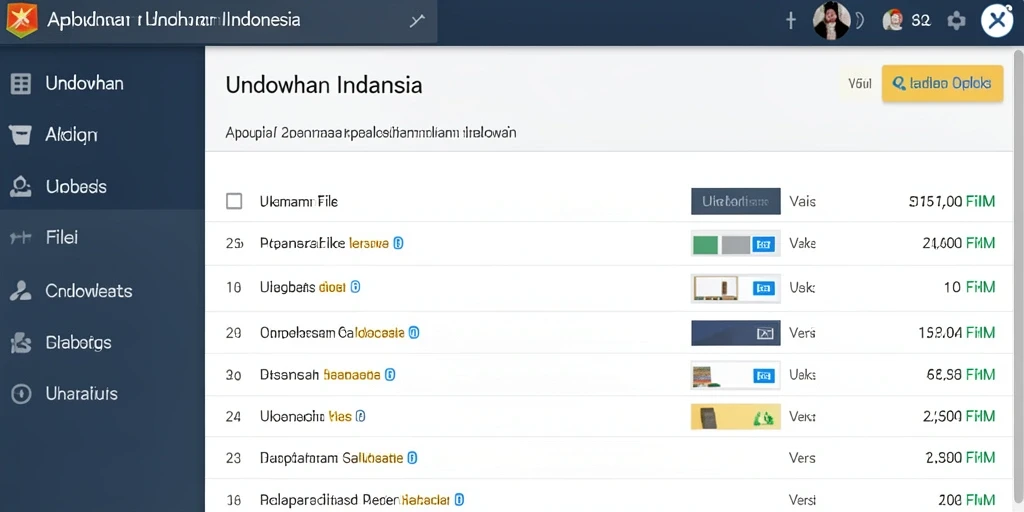Open yellow thumbnail in row 24
The height and width of the screenshot is (512, 1024).
(736, 417)
